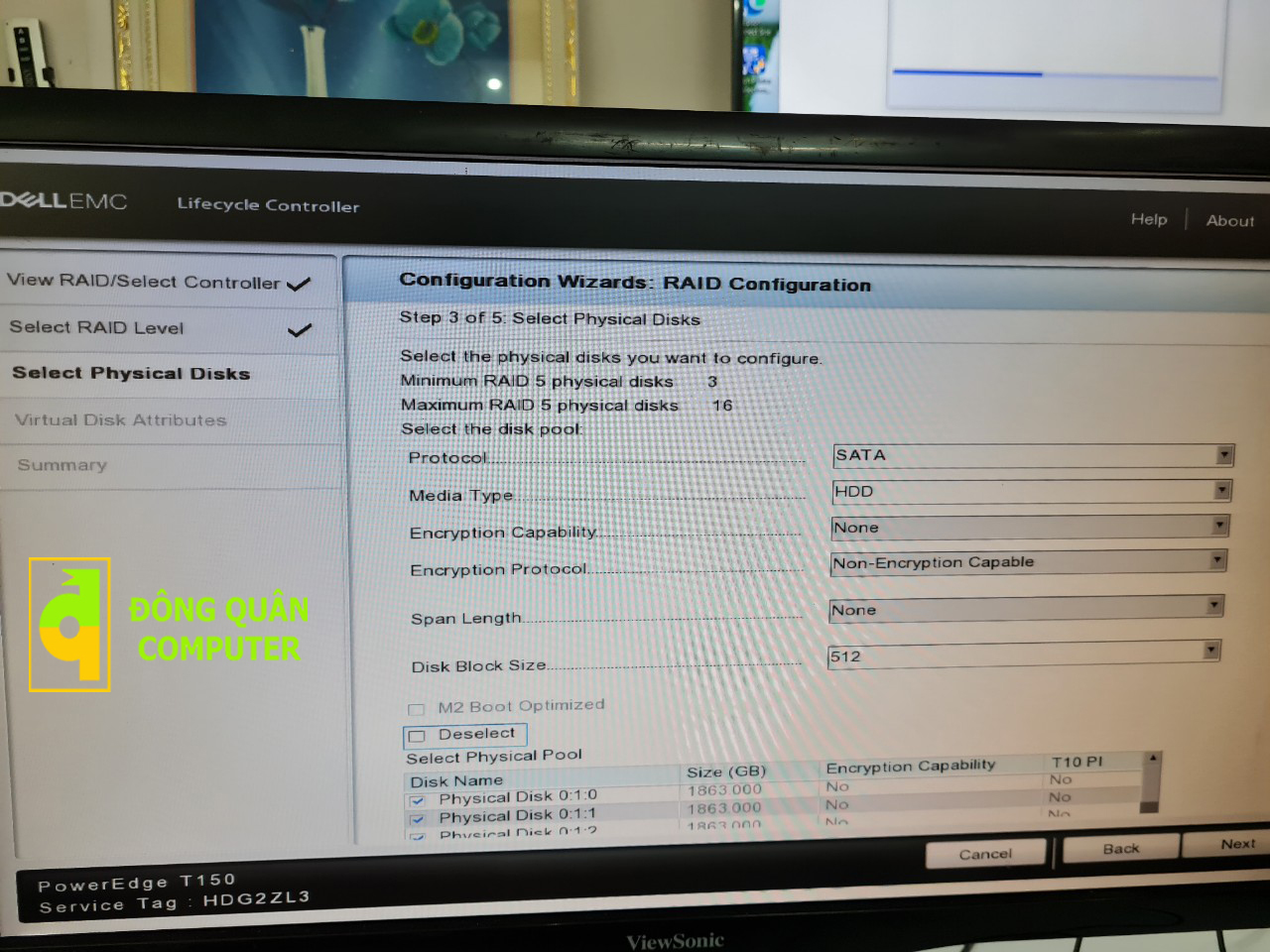Click the checkmark beside Select RAID Level

coord(300,330)
